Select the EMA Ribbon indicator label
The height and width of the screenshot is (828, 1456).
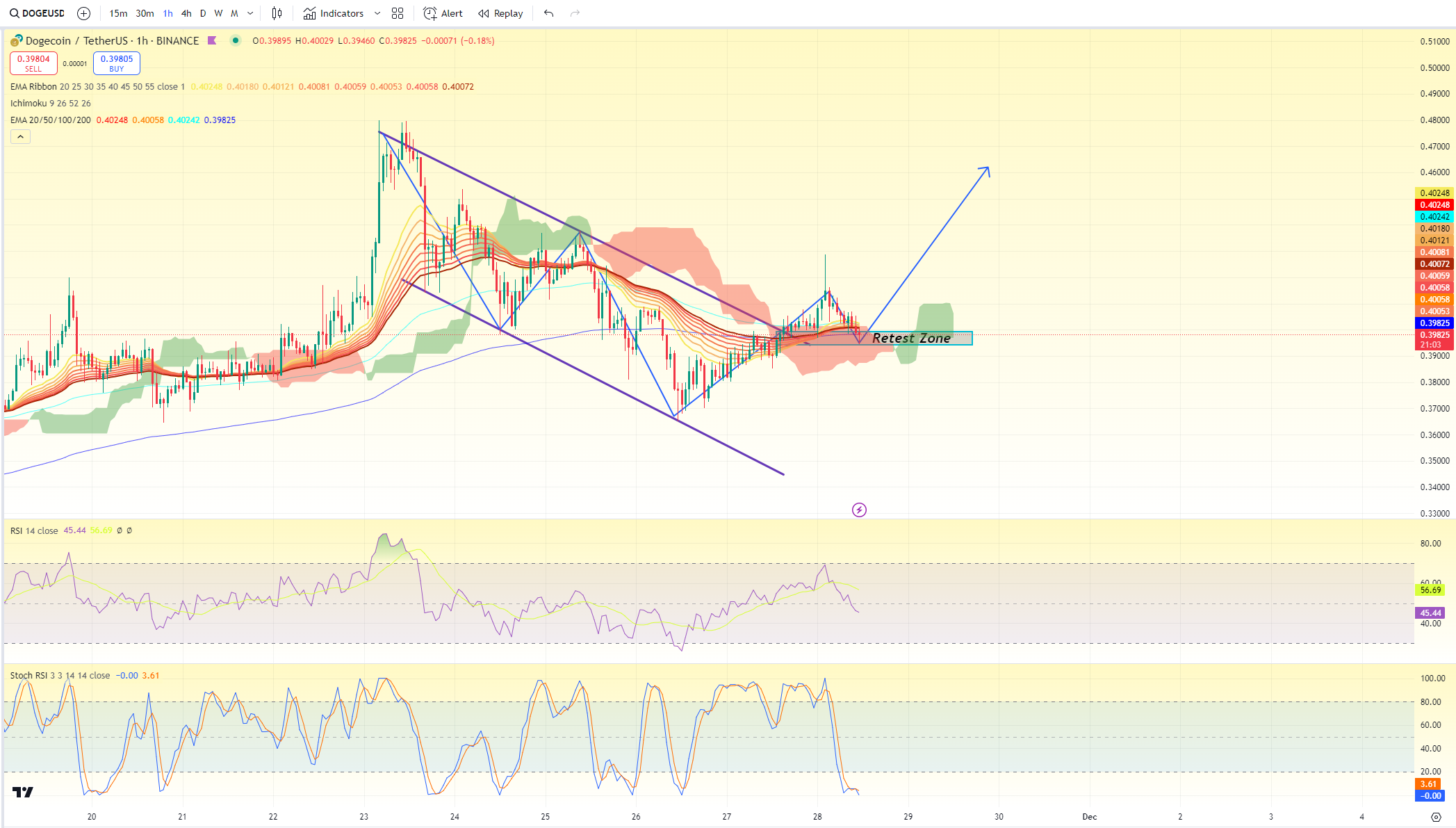coord(97,87)
